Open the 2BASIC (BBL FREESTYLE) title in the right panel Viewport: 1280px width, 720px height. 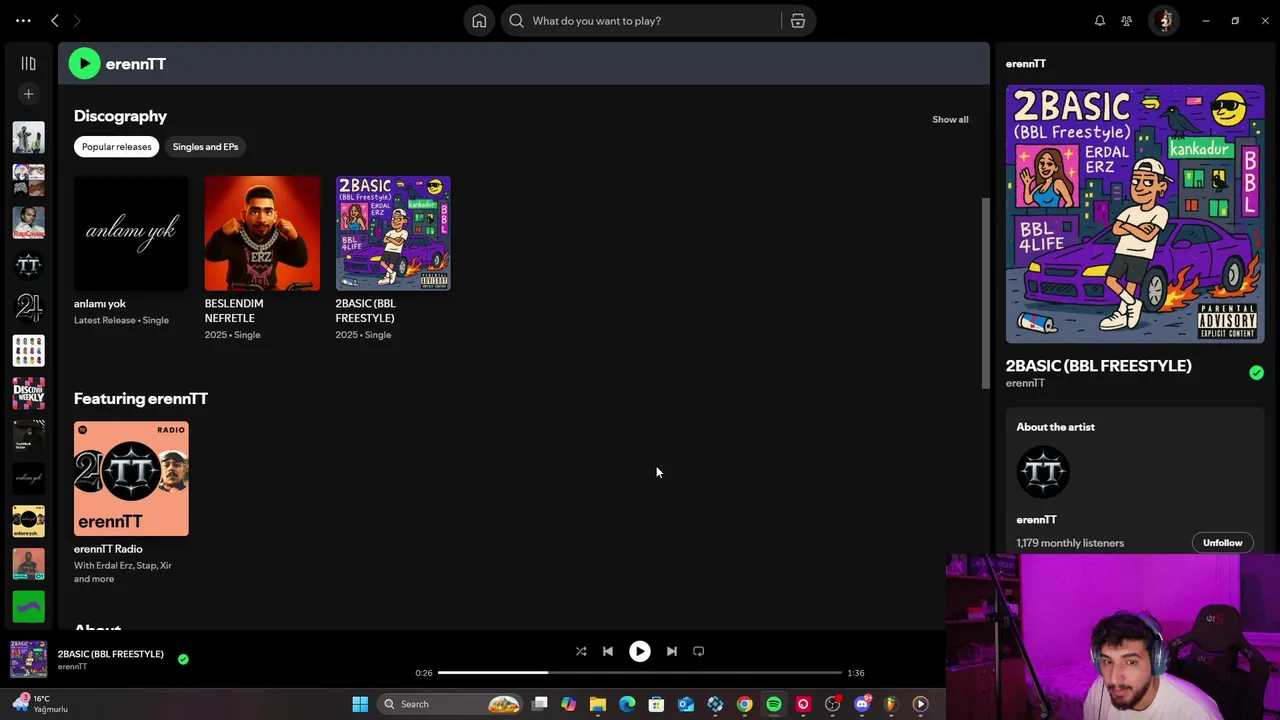click(1098, 366)
